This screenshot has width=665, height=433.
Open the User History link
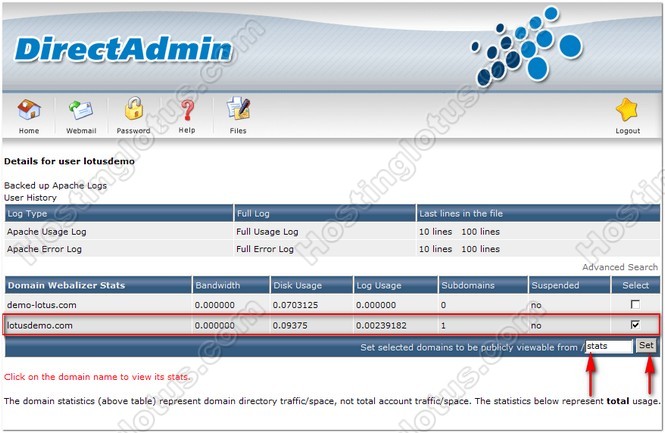point(30,198)
